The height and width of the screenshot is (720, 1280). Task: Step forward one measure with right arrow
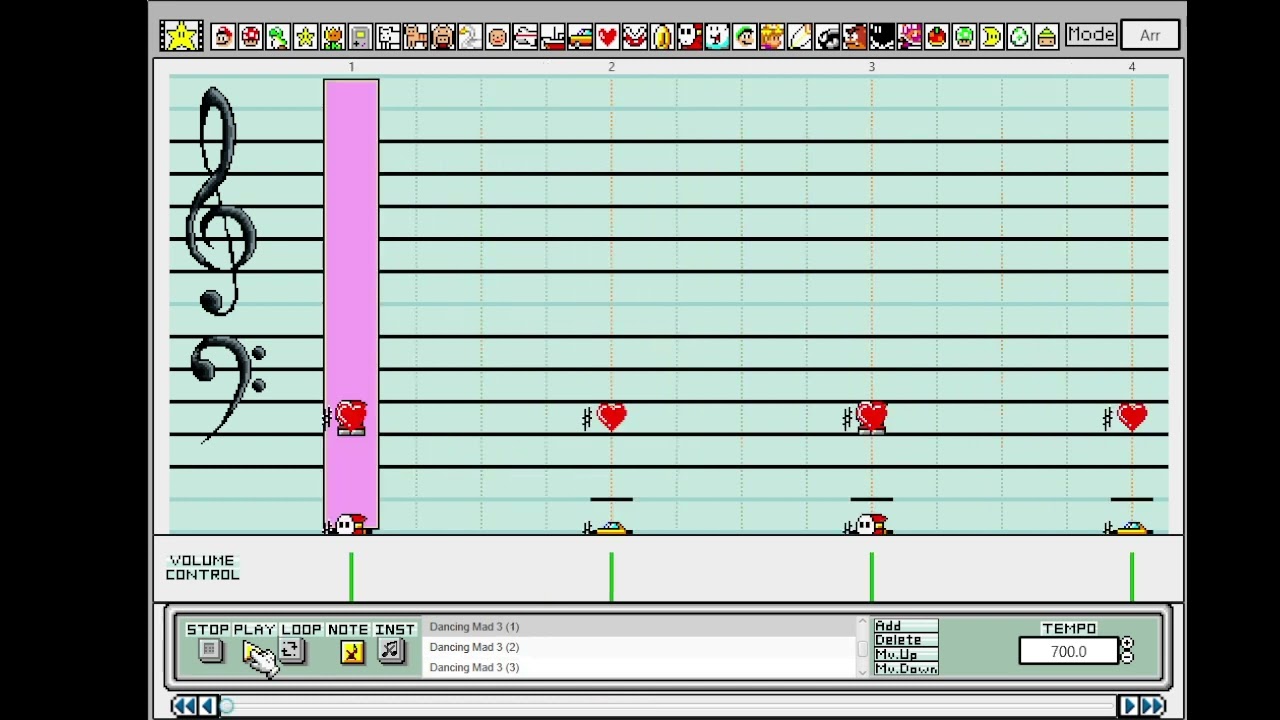1130,706
